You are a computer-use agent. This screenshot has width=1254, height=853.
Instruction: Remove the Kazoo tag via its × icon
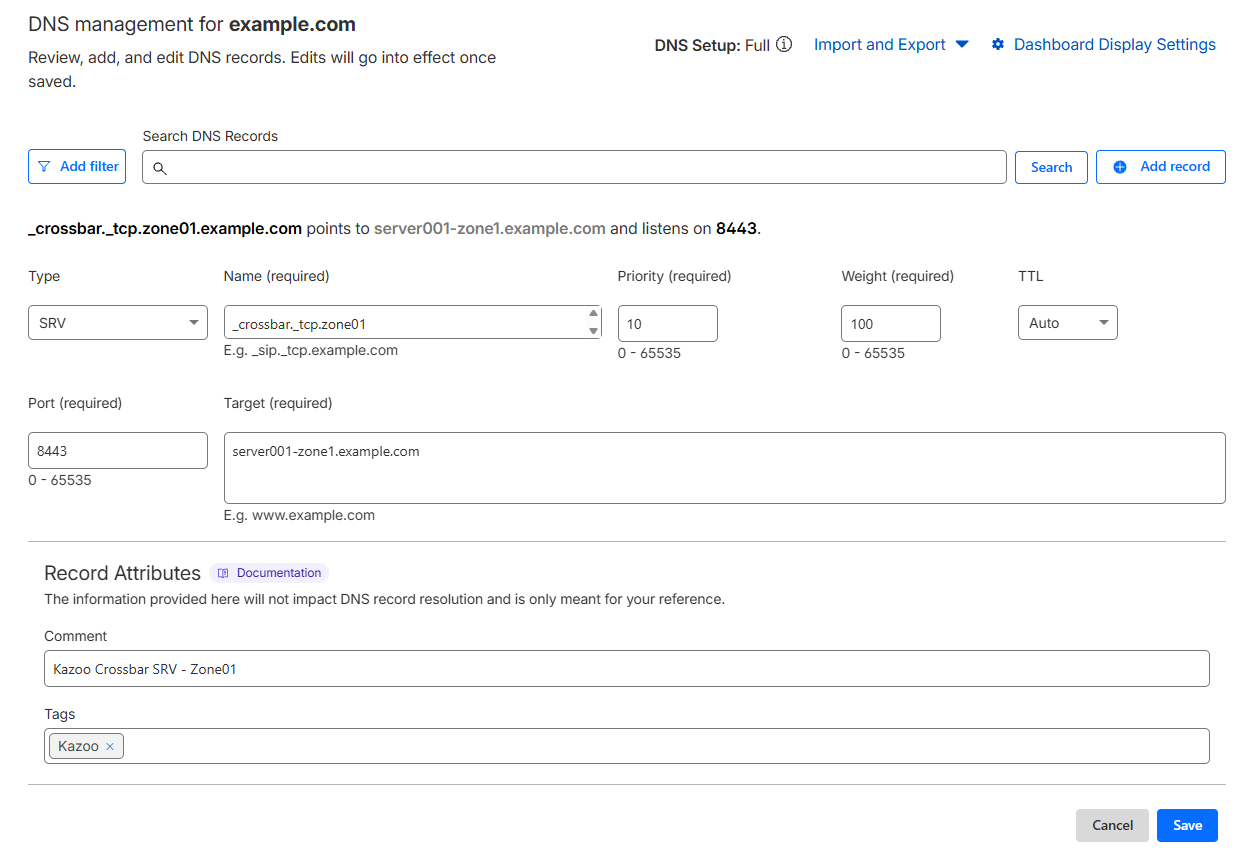(x=111, y=745)
